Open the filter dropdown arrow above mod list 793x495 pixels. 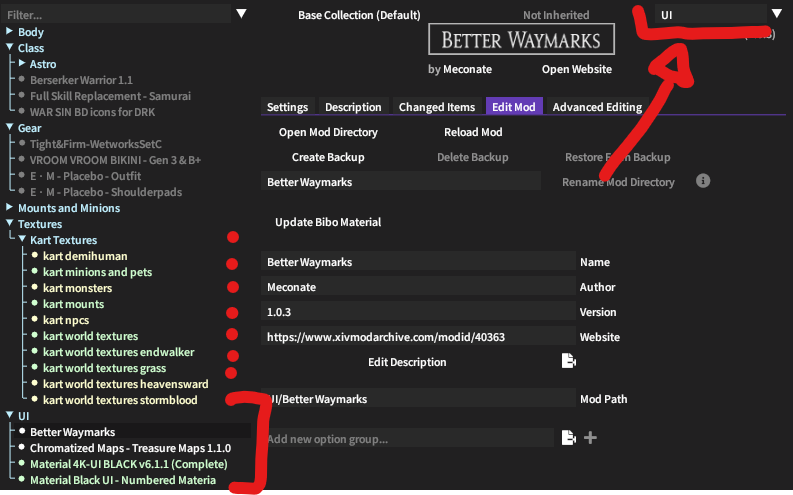(x=240, y=14)
